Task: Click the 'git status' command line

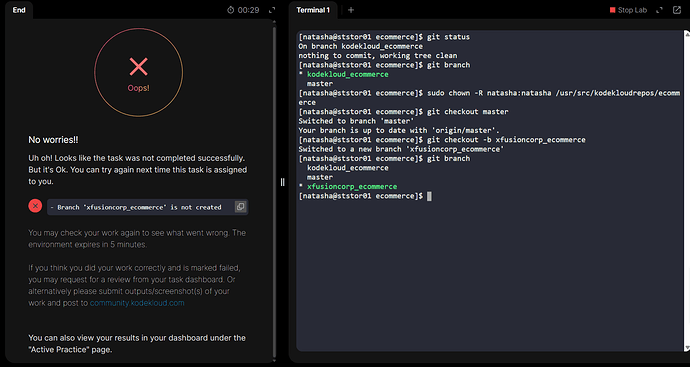Action: point(384,37)
